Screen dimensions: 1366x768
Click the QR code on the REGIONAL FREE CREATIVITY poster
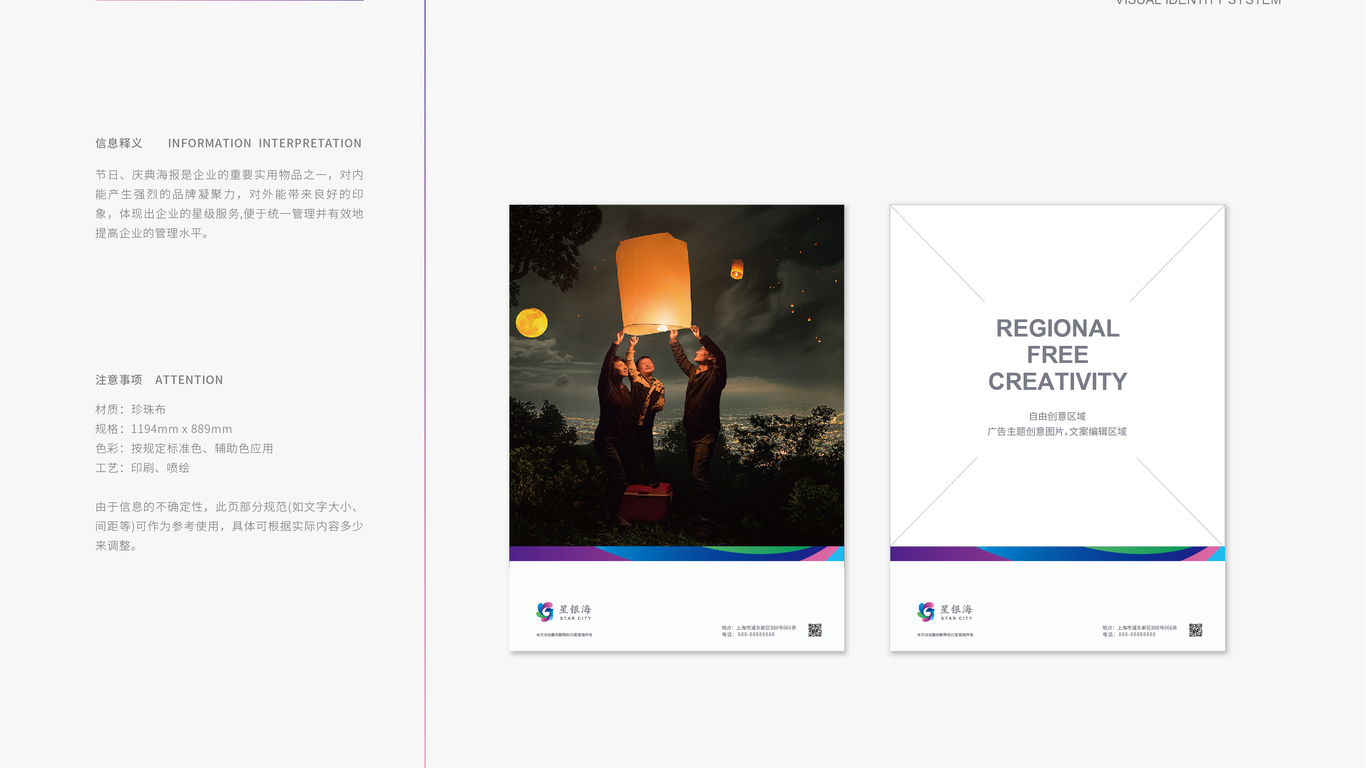(x=1196, y=630)
